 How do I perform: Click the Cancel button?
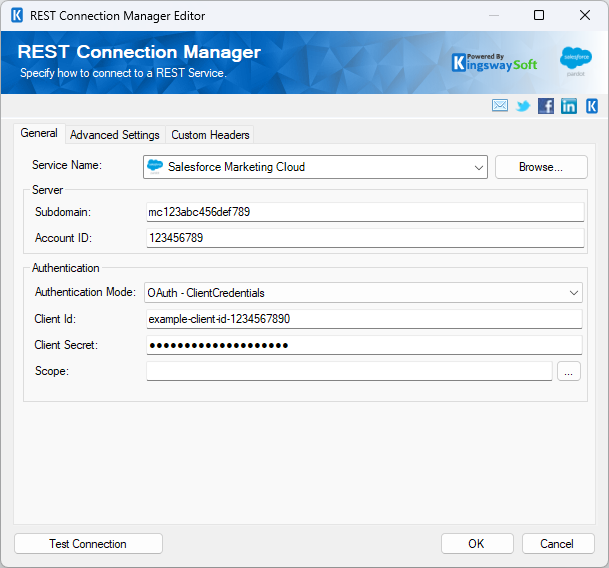tap(558, 544)
